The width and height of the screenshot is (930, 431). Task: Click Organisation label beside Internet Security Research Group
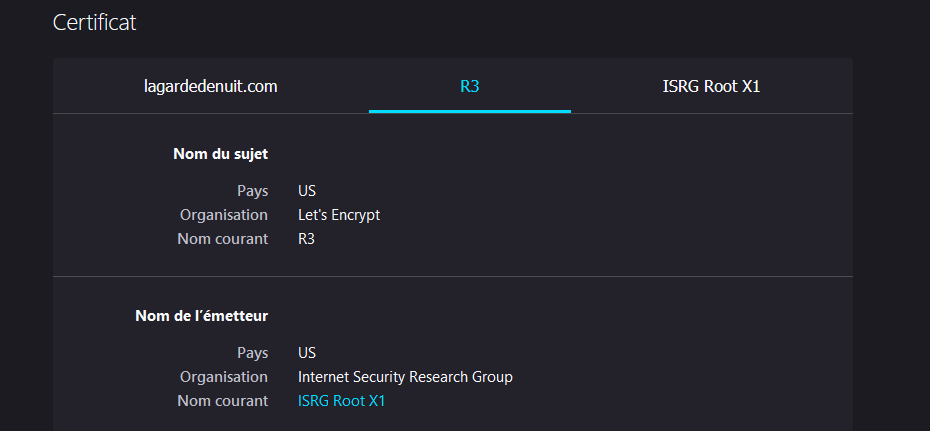224,377
